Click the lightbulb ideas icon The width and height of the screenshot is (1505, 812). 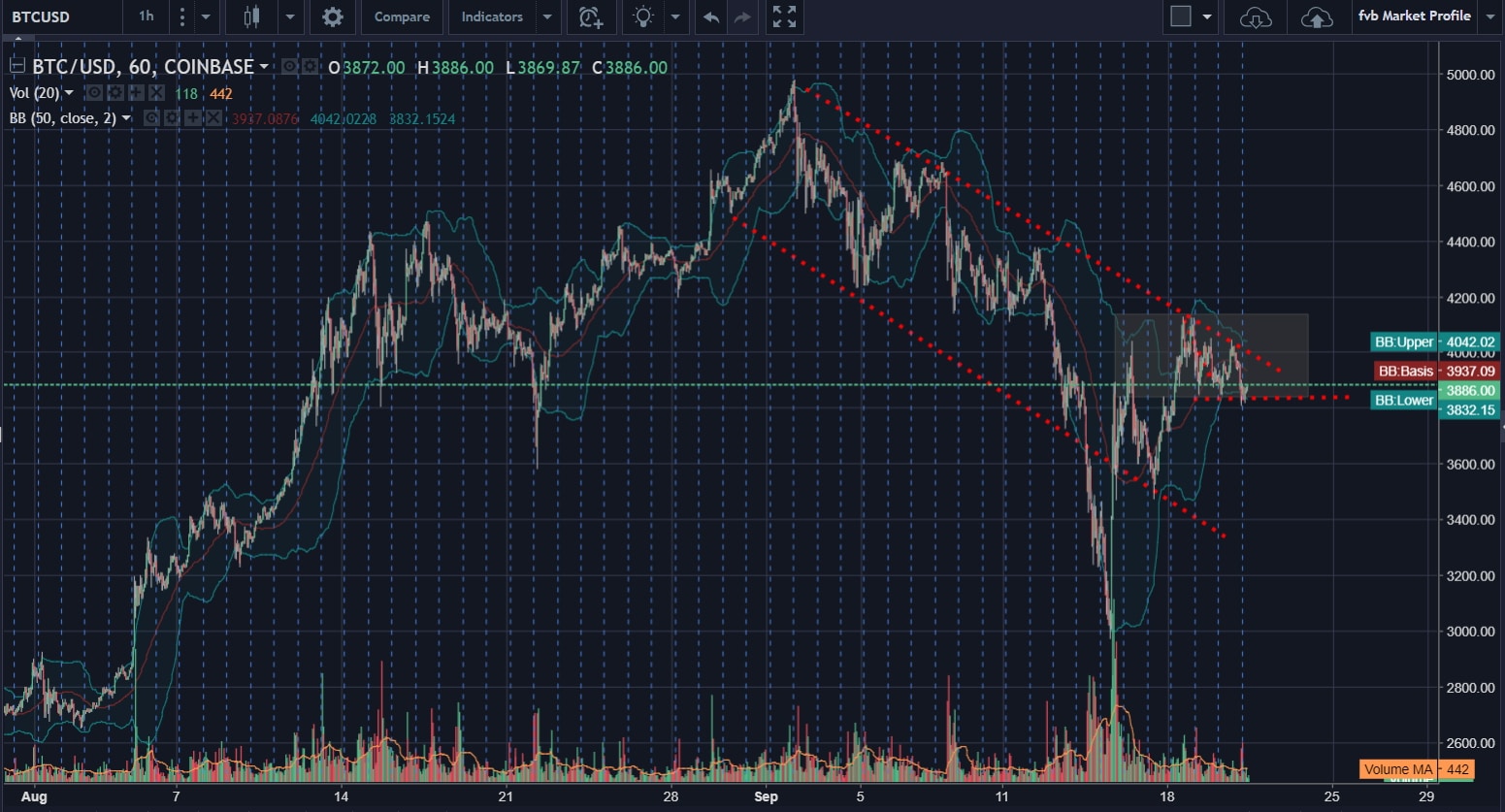coord(643,16)
